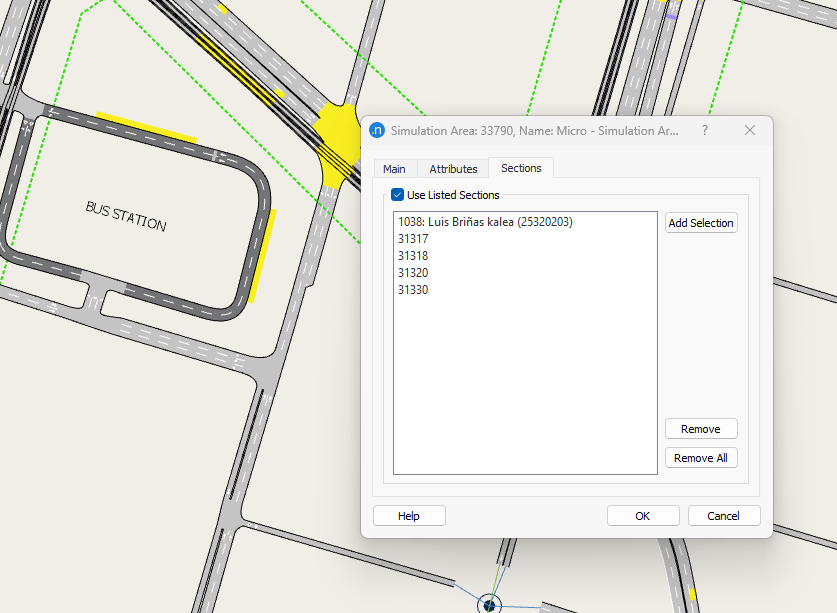This screenshot has width=837, height=613.
Task: Confirm changes with the OK button
Action: pos(643,515)
